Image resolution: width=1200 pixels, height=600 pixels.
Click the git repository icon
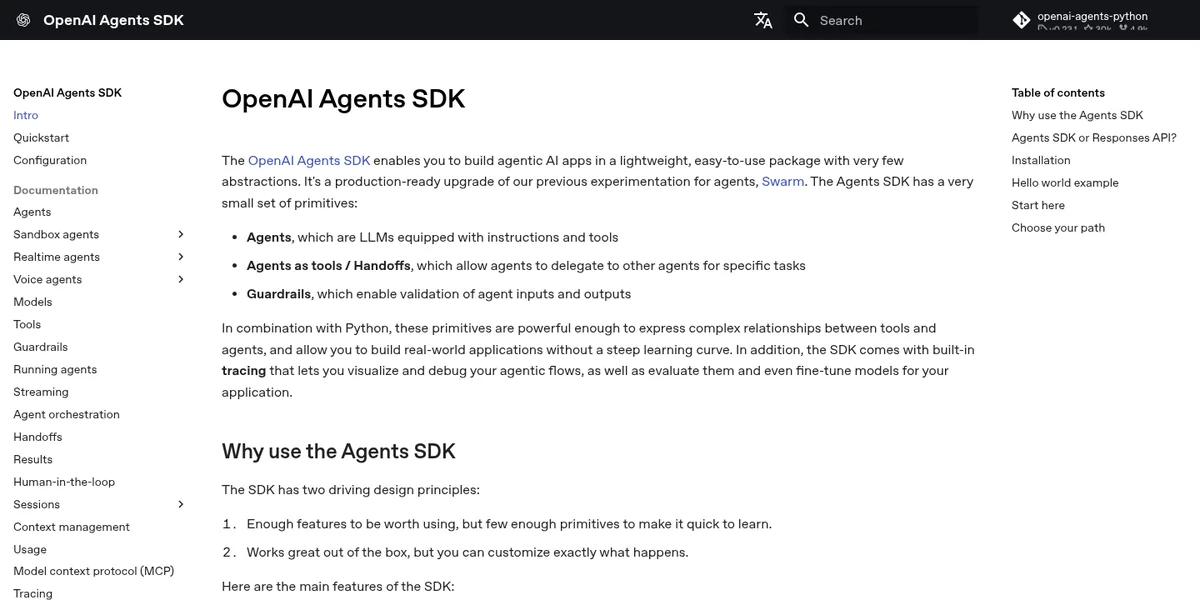coord(1021,20)
